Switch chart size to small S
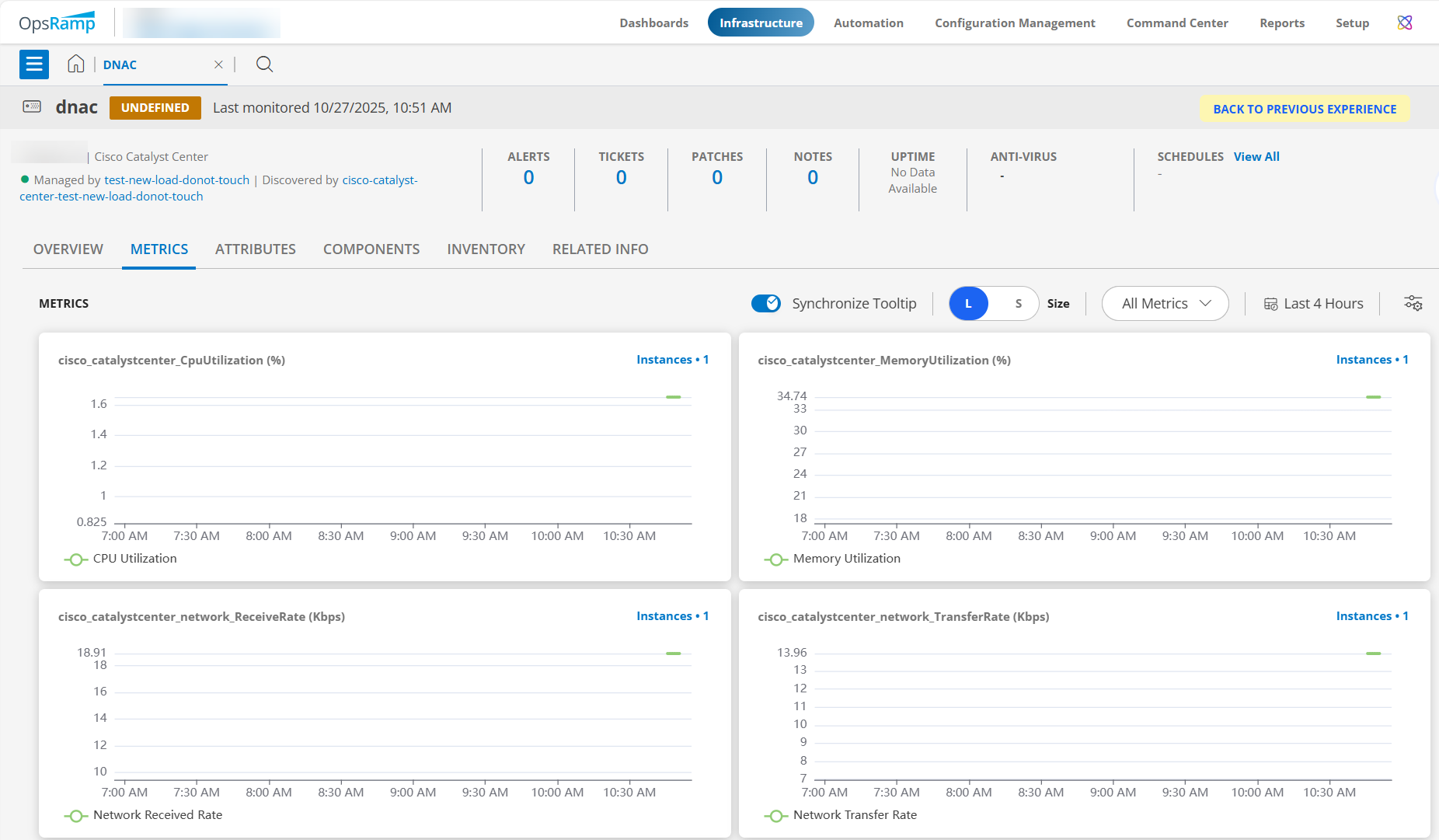This screenshot has width=1439, height=840. pos(1018,303)
